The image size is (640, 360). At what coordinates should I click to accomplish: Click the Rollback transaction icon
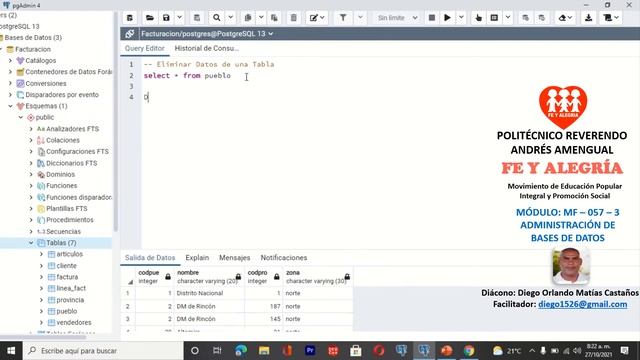542,18
